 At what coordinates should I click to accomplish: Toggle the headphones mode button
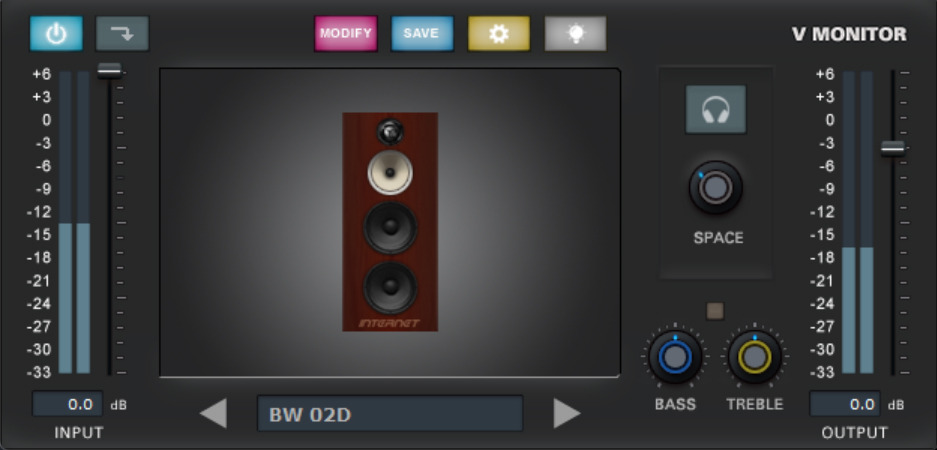click(716, 109)
